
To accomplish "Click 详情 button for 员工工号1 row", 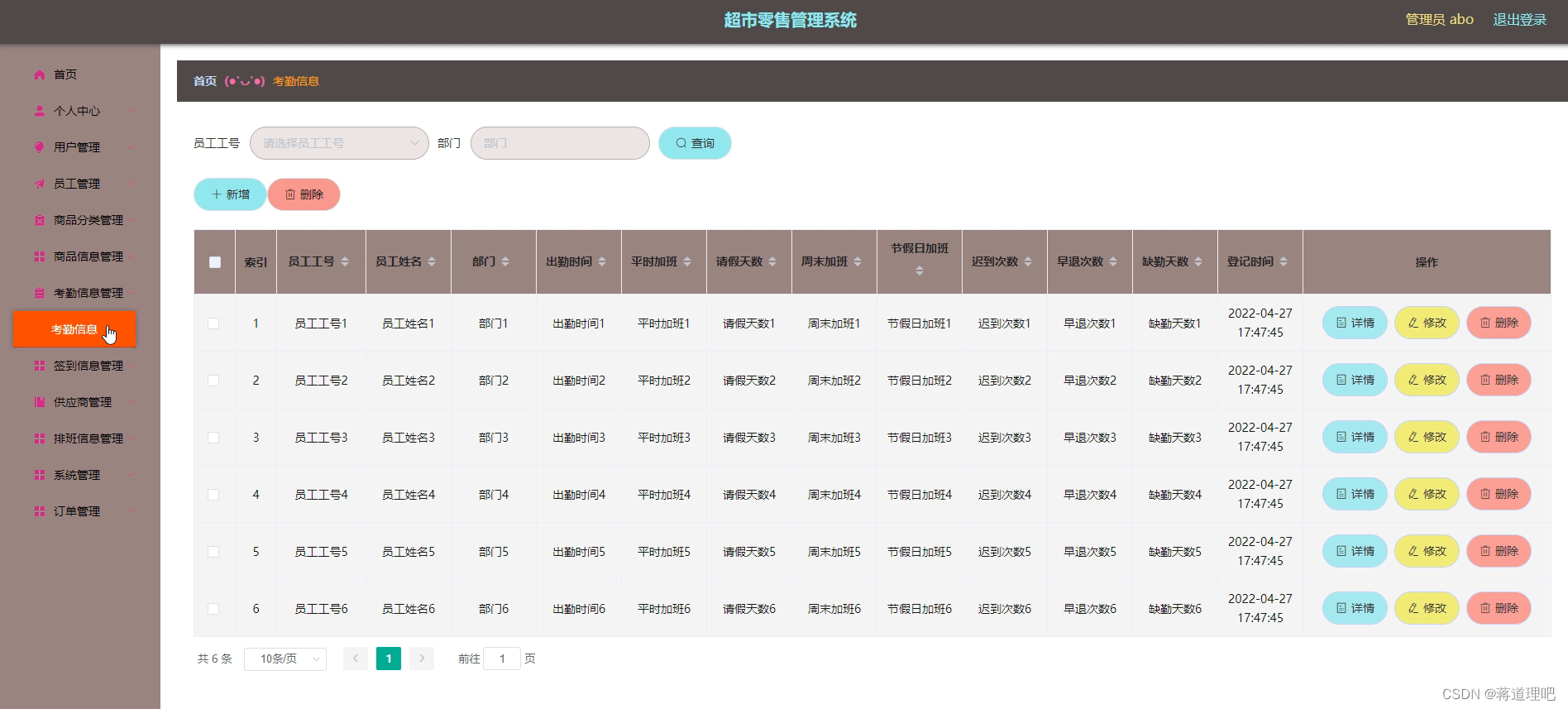I will (x=1355, y=323).
